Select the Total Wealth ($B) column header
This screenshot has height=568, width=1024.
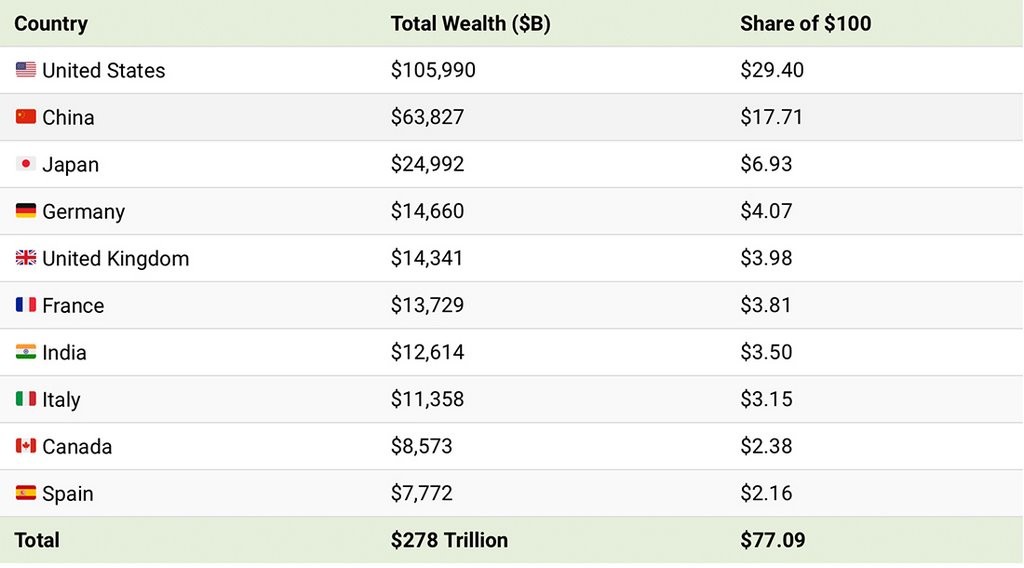coord(470,23)
